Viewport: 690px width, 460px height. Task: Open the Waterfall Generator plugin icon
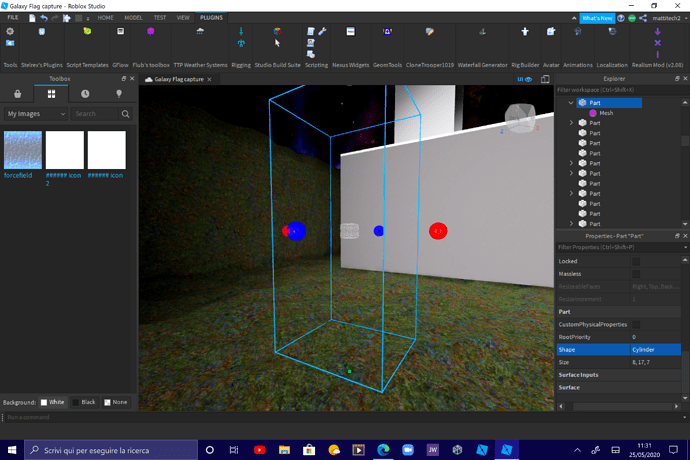point(483,31)
